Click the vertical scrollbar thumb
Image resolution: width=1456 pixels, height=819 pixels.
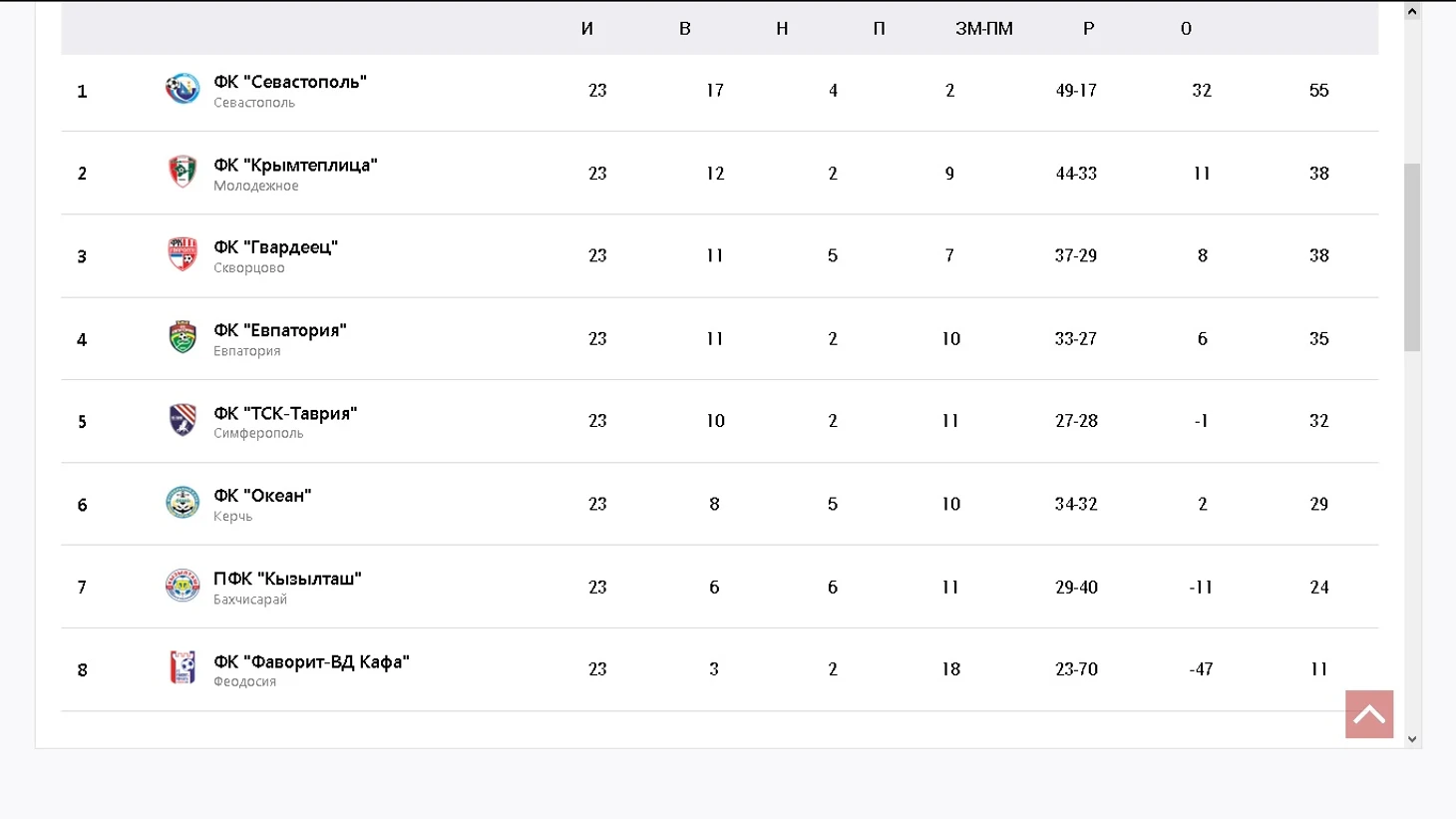tap(1412, 257)
